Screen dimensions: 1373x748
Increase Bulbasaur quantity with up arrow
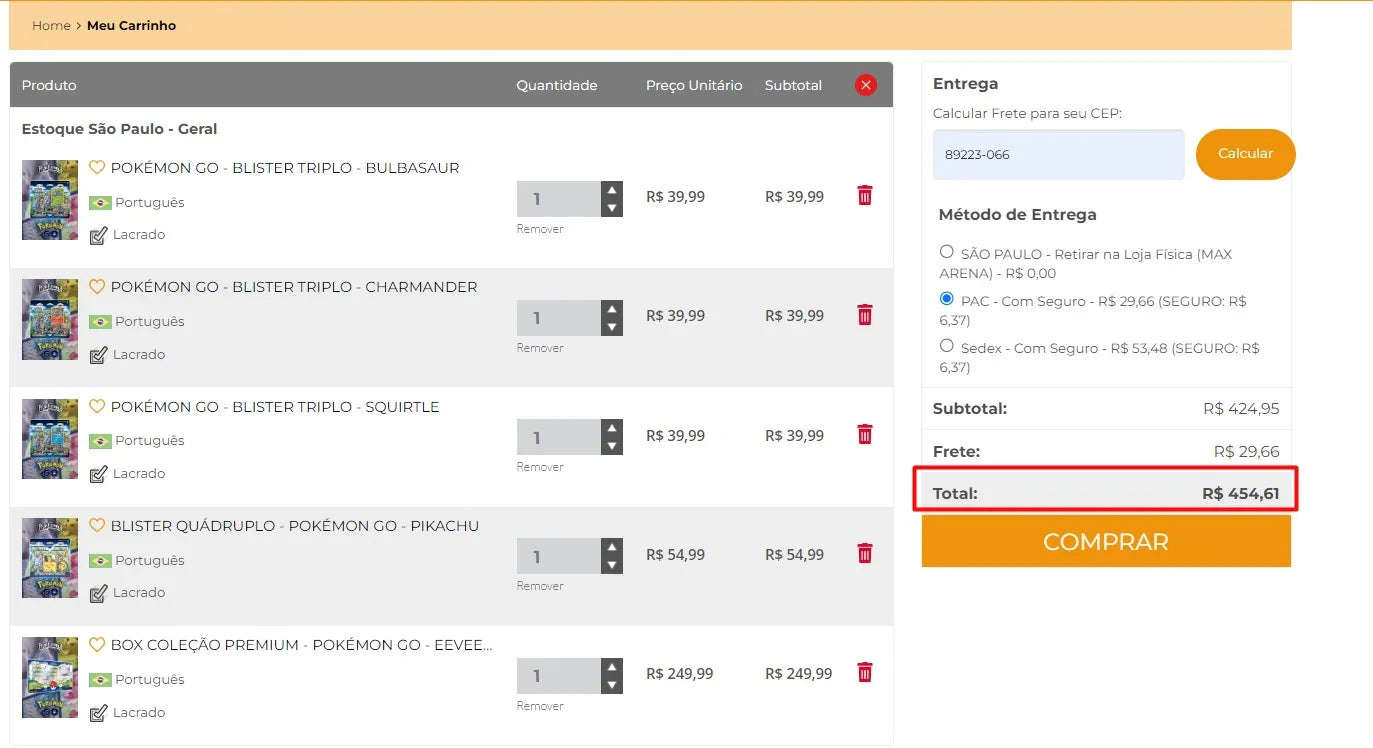pyautogui.click(x=612, y=190)
